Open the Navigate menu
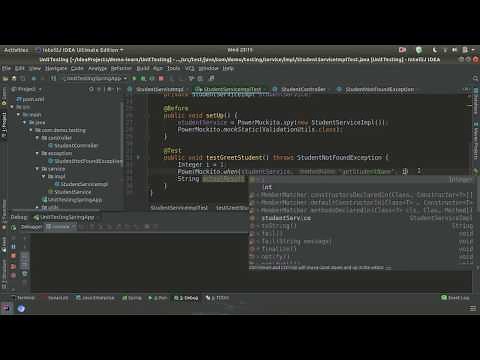 [56, 68]
